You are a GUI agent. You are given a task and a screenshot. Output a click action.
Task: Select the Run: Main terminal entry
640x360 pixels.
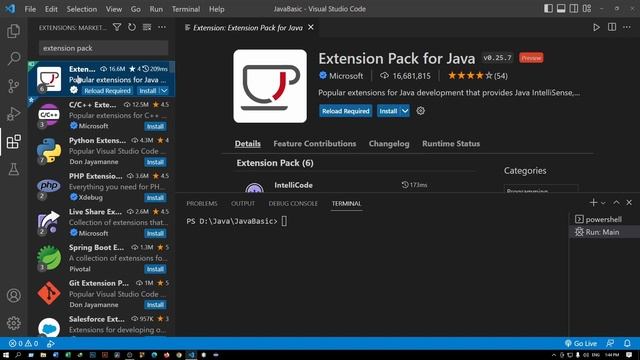click(x=604, y=232)
